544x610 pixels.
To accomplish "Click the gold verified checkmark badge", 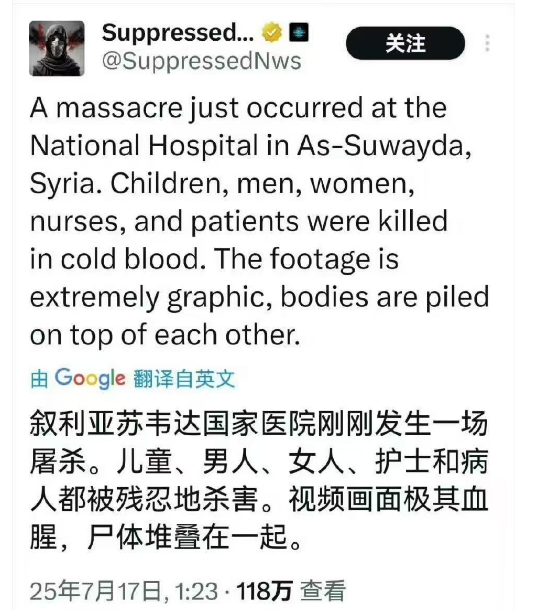I will point(272,33).
